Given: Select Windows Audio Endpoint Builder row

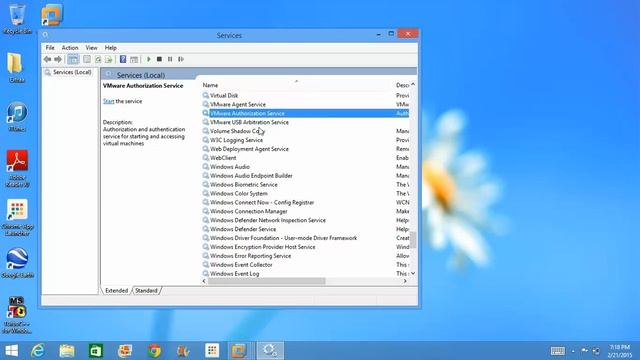Looking at the screenshot, I should coord(305,176).
